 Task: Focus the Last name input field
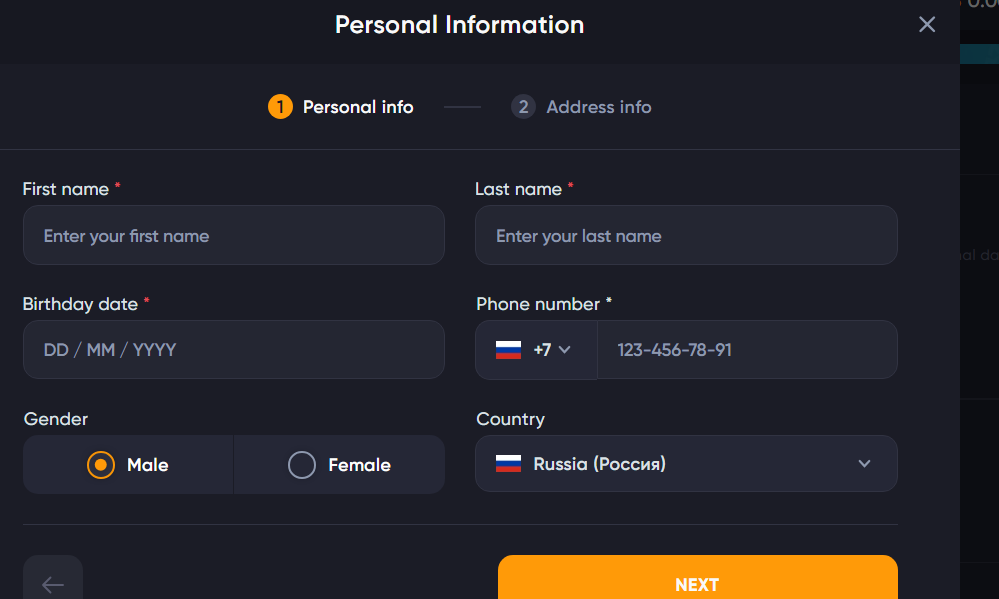pyautogui.click(x=686, y=235)
